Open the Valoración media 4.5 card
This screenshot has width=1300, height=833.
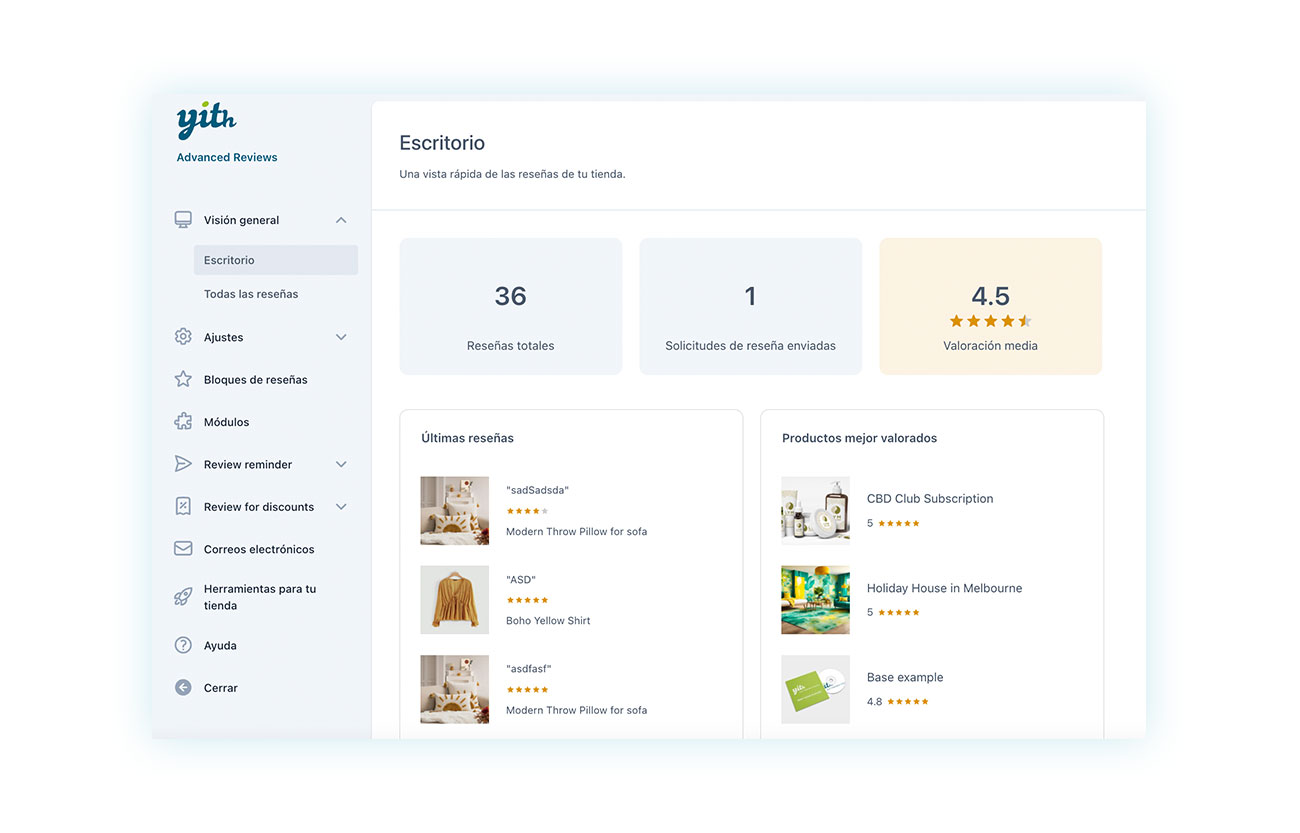991,306
